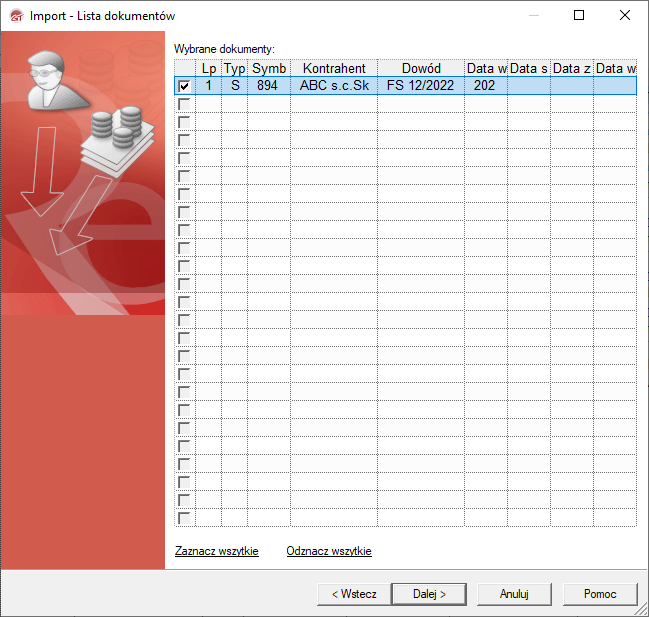
Task: Click the Lp column header
Action: click(x=209, y=68)
